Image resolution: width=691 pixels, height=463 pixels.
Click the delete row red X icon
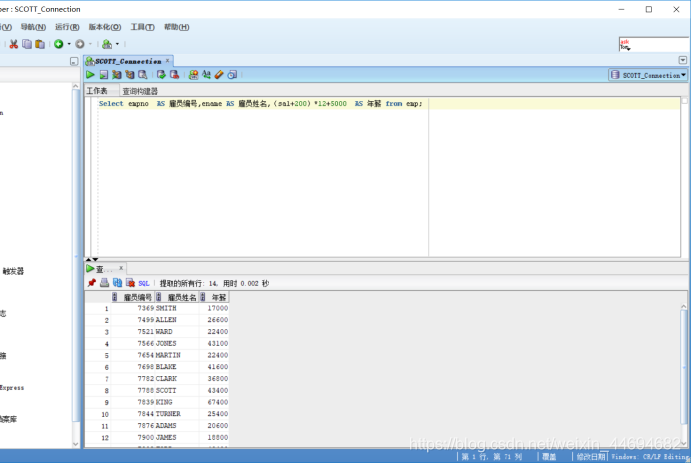coord(130,283)
